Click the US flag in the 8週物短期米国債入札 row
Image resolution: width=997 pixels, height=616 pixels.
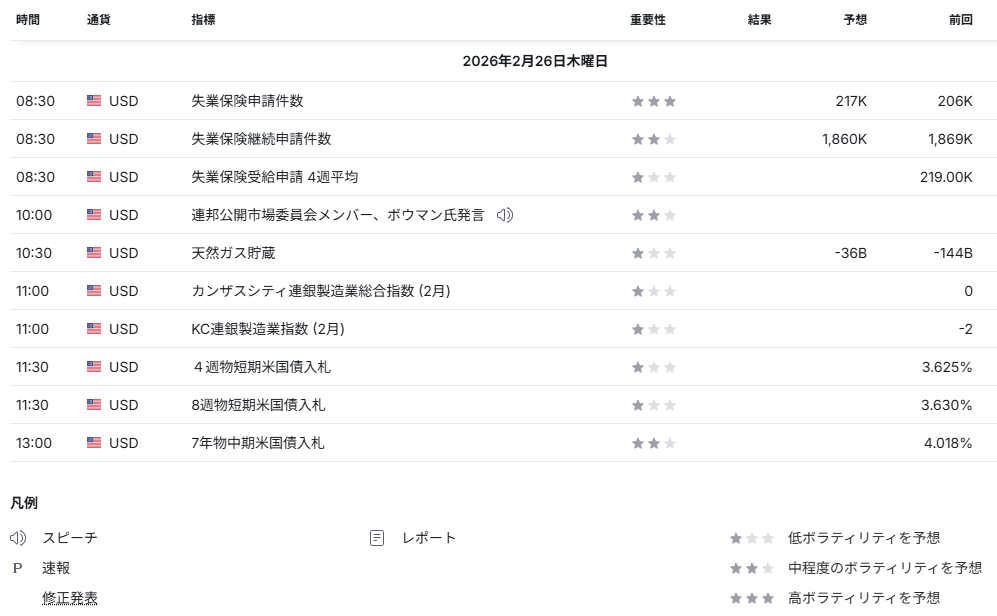tap(94, 405)
